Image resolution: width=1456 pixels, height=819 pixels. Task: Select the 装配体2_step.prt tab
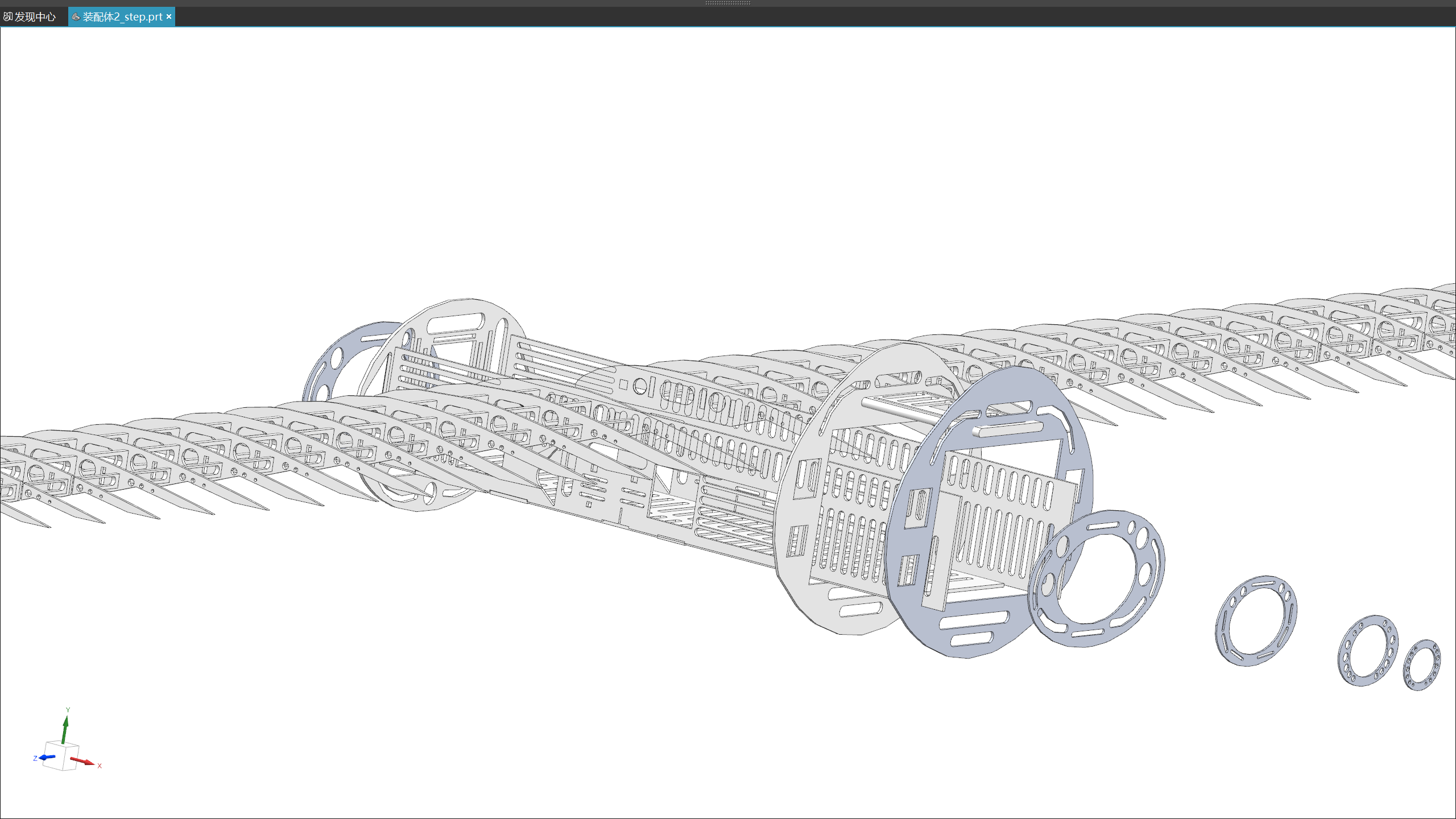pyautogui.click(x=122, y=17)
